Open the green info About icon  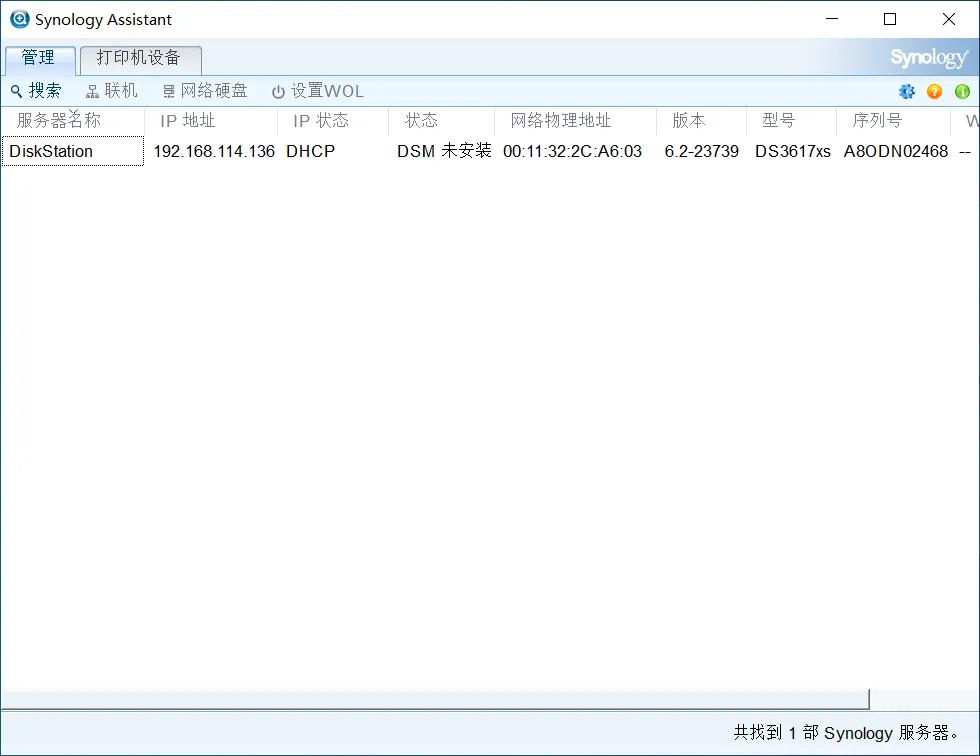click(x=962, y=91)
